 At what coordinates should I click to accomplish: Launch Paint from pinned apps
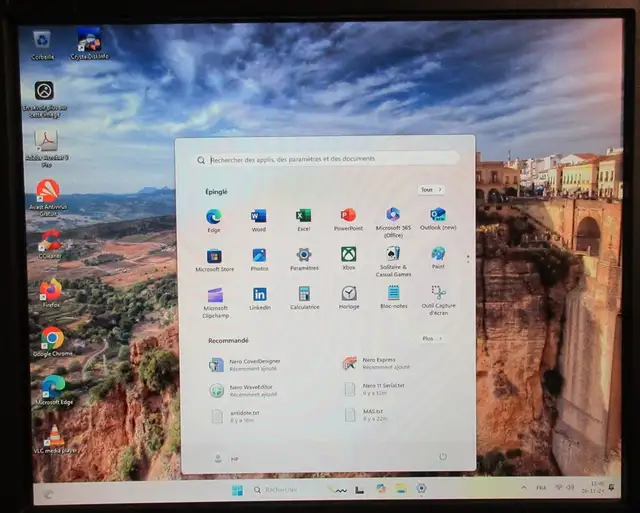pos(438,258)
